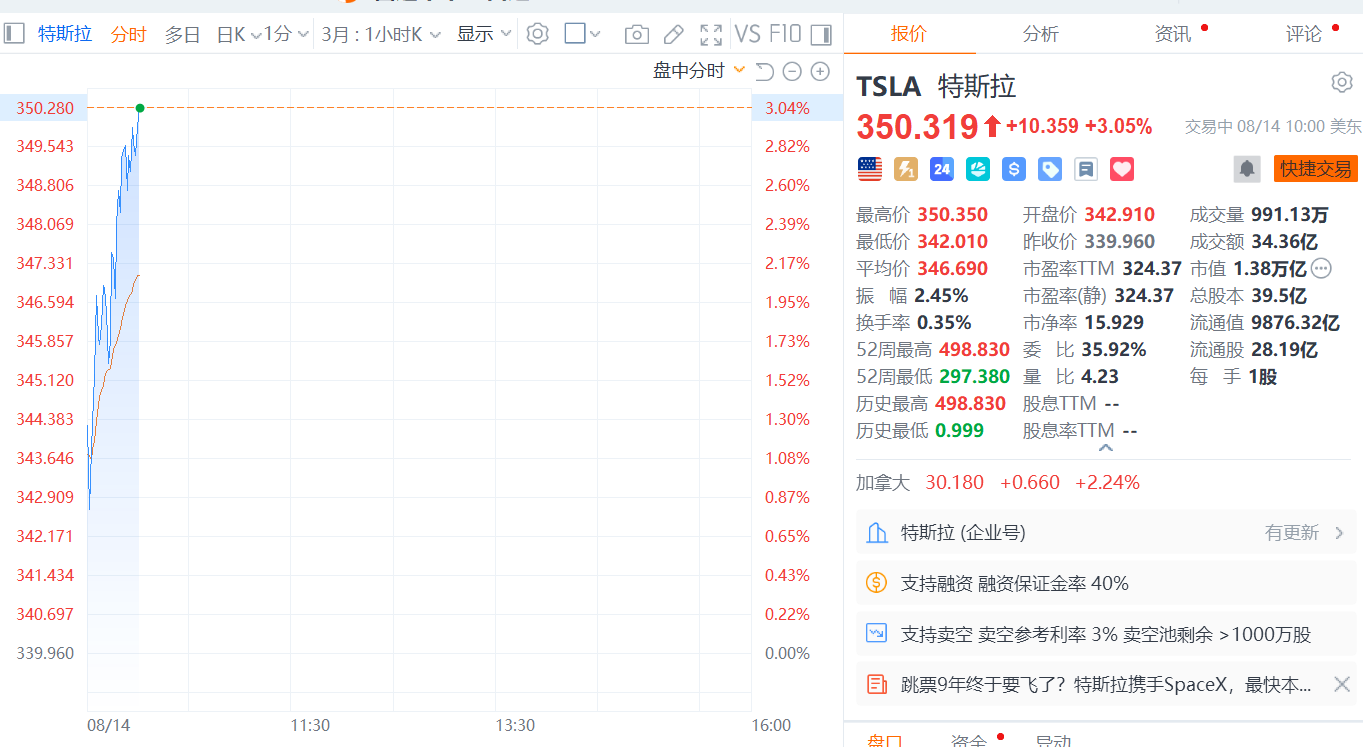This screenshot has width=1363, height=747.
Task: Collapse the quote details with up chevron
Action: (x=1106, y=448)
